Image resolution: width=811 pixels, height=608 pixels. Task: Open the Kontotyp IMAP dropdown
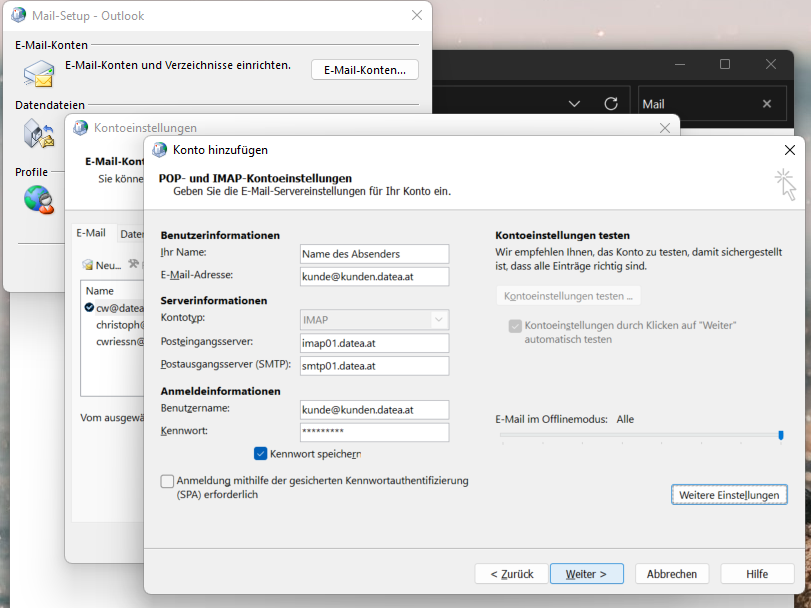(x=438, y=319)
